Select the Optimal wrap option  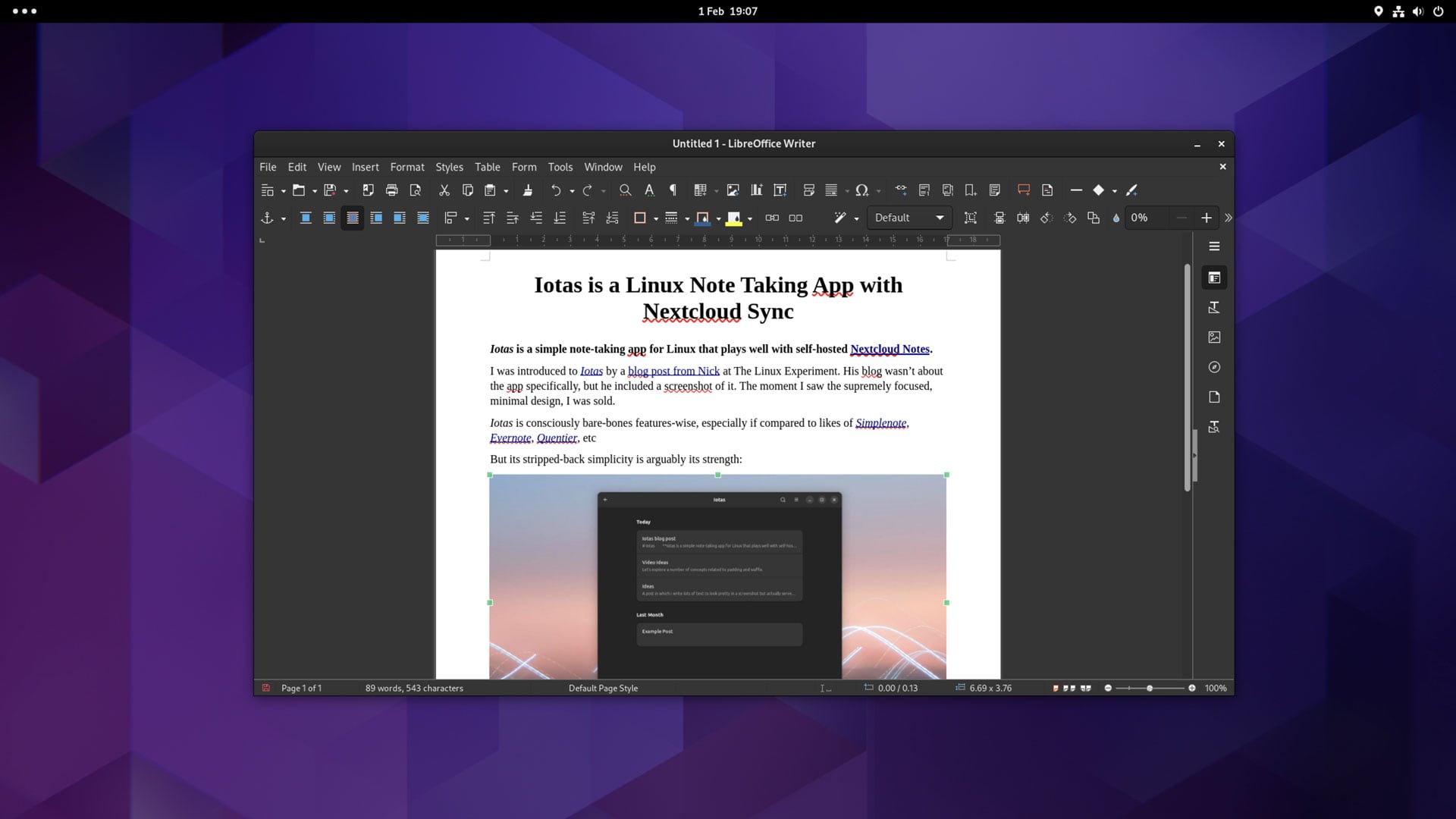[x=353, y=218]
